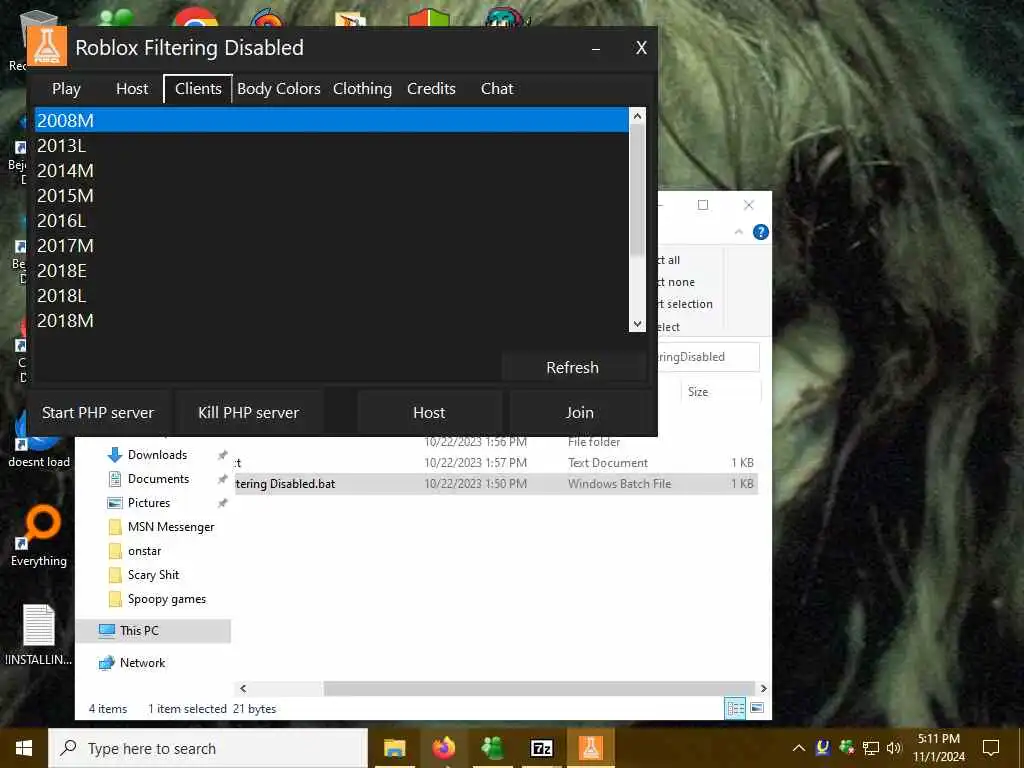Screen dimensions: 1024x768
Task: Click the Kill PHP server button
Action: [x=248, y=413]
